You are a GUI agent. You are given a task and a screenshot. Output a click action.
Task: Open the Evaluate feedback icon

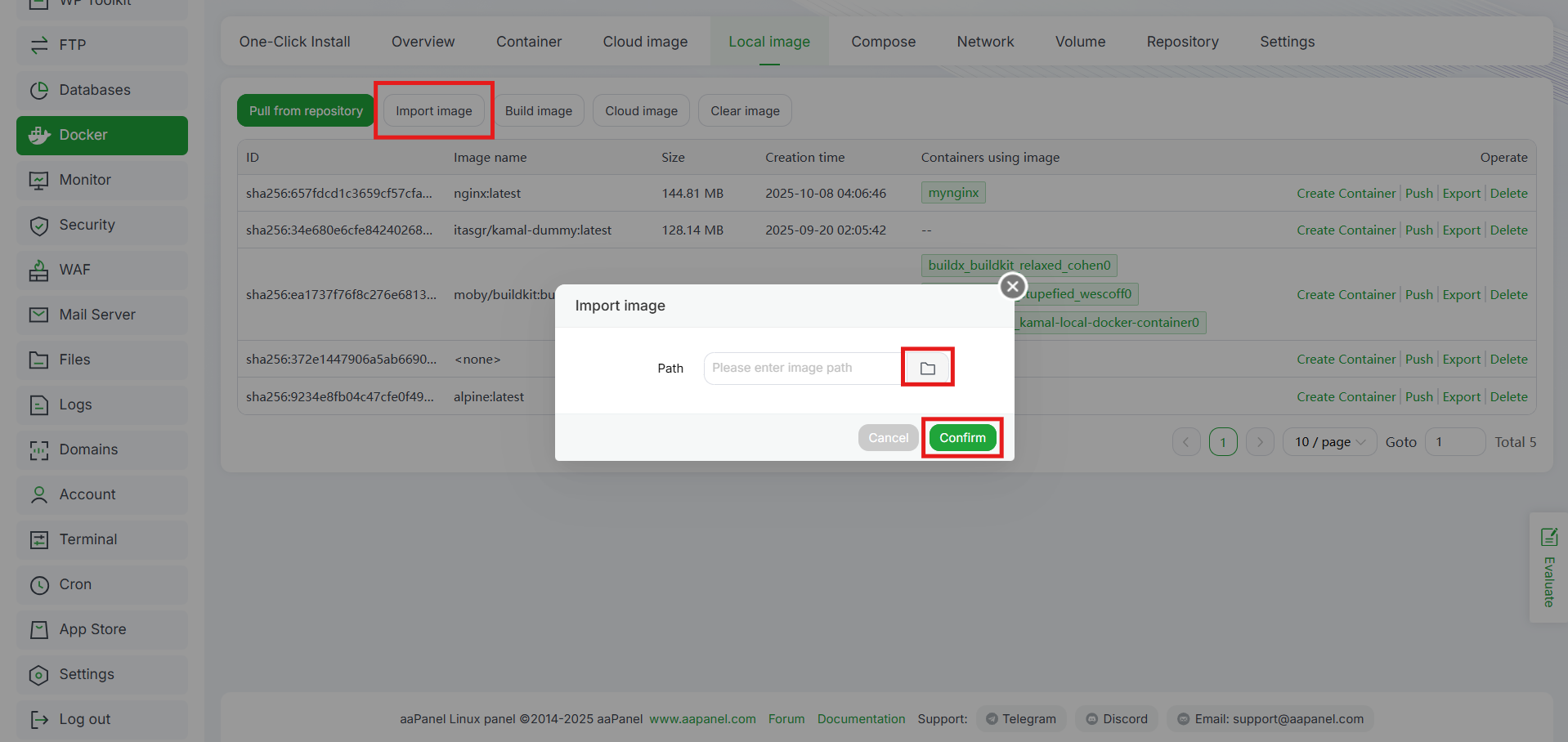point(1548,537)
